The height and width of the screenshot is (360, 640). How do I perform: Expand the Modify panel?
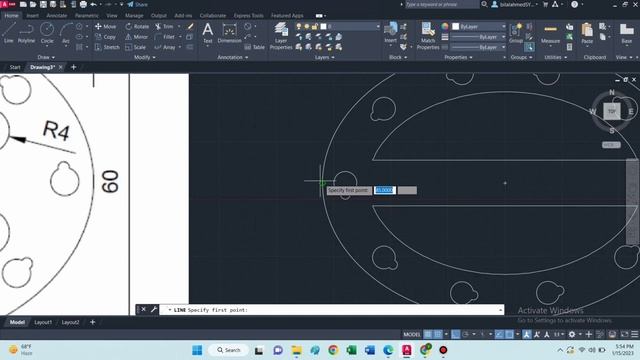(x=144, y=58)
